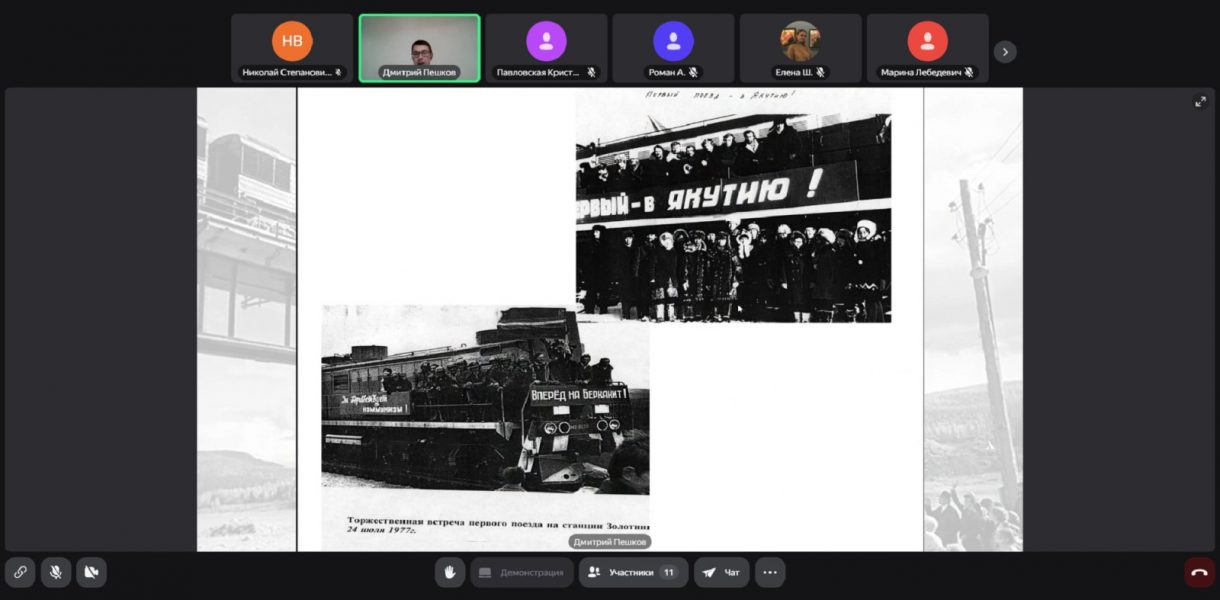This screenshot has width=1220, height=600.
Task: Show the next participants with the arrow
Action: [1005, 51]
